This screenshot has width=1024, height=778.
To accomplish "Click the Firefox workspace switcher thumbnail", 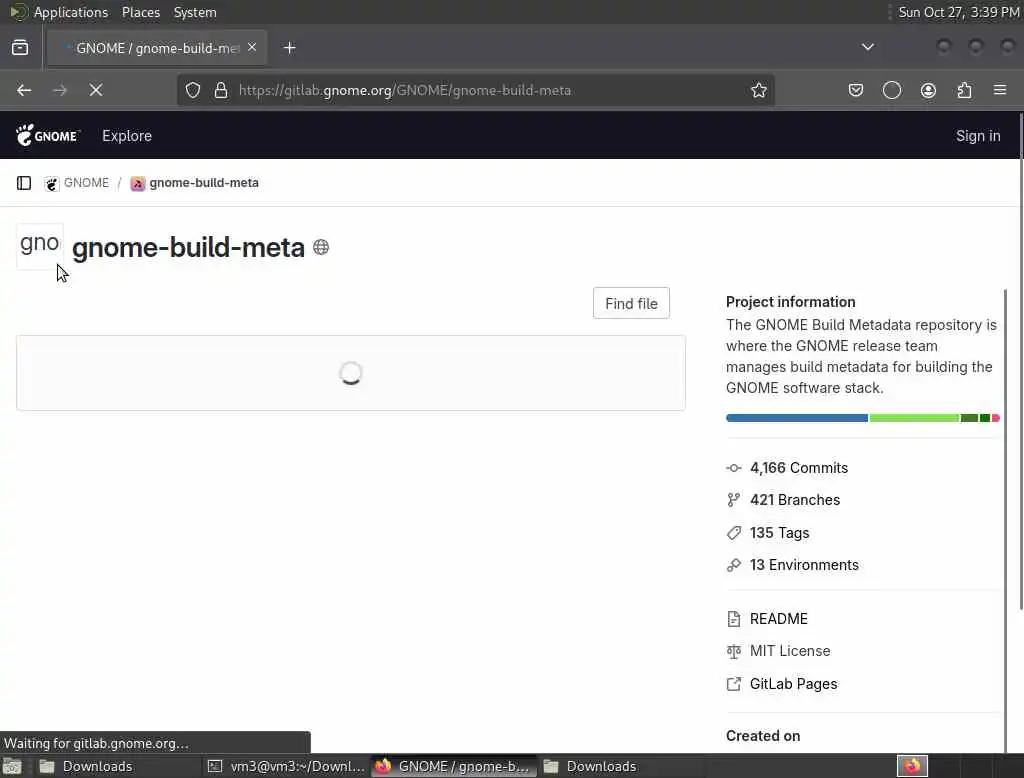I will click(912, 766).
